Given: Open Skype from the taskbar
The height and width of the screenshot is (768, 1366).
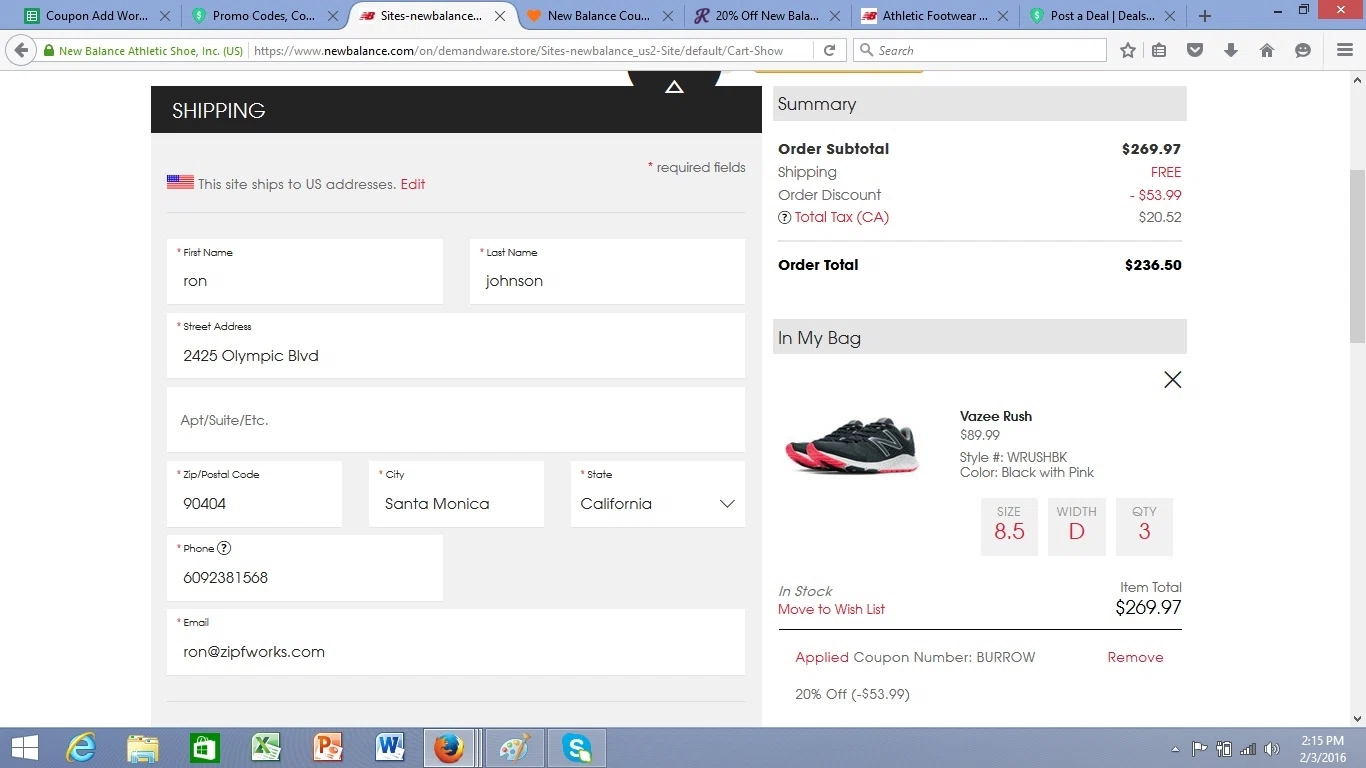Looking at the screenshot, I should pyautogui.click(x=577, y=748).
